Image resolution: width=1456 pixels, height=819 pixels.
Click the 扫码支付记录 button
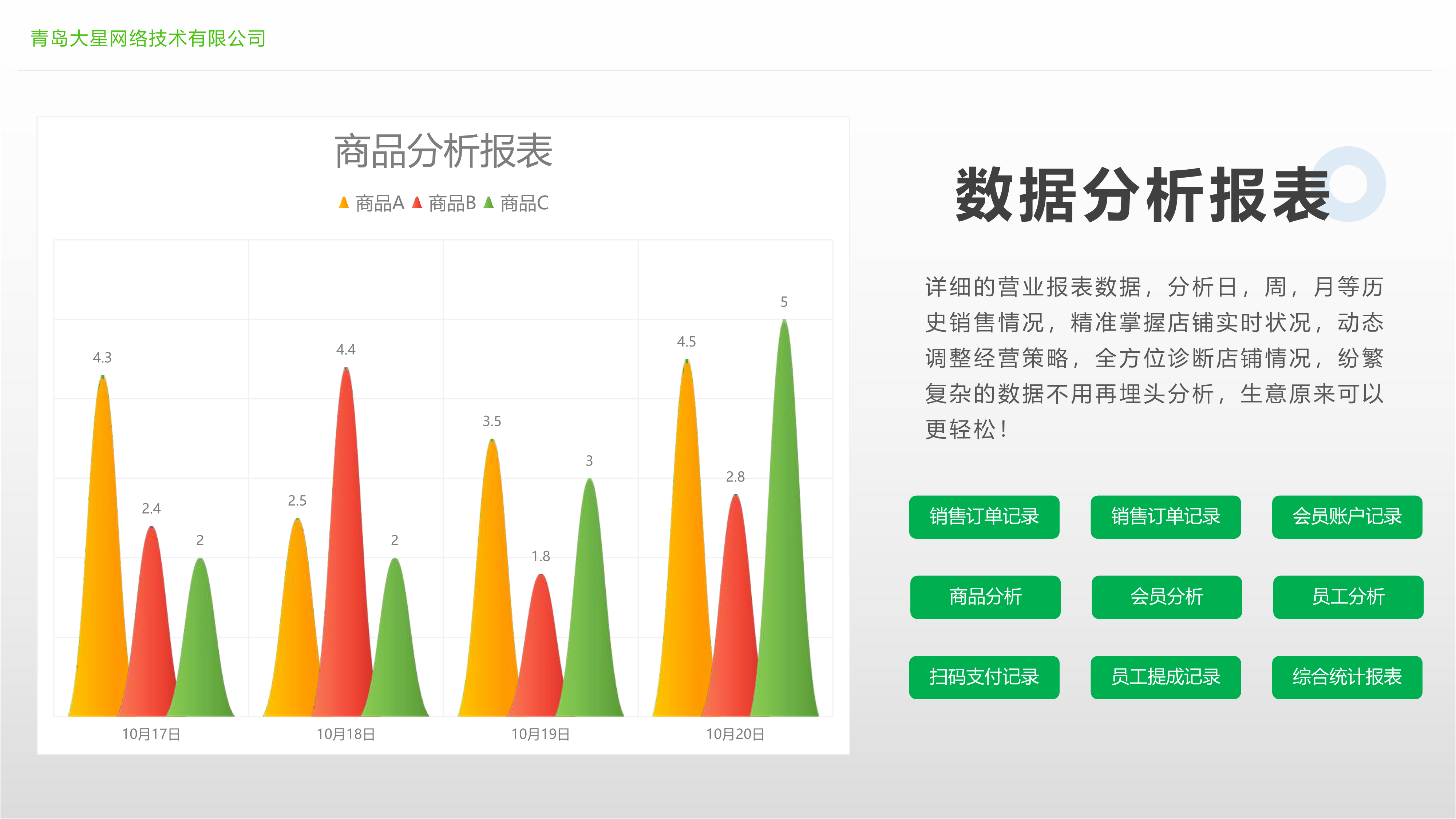pyautogui.click(x=984, y=677)
